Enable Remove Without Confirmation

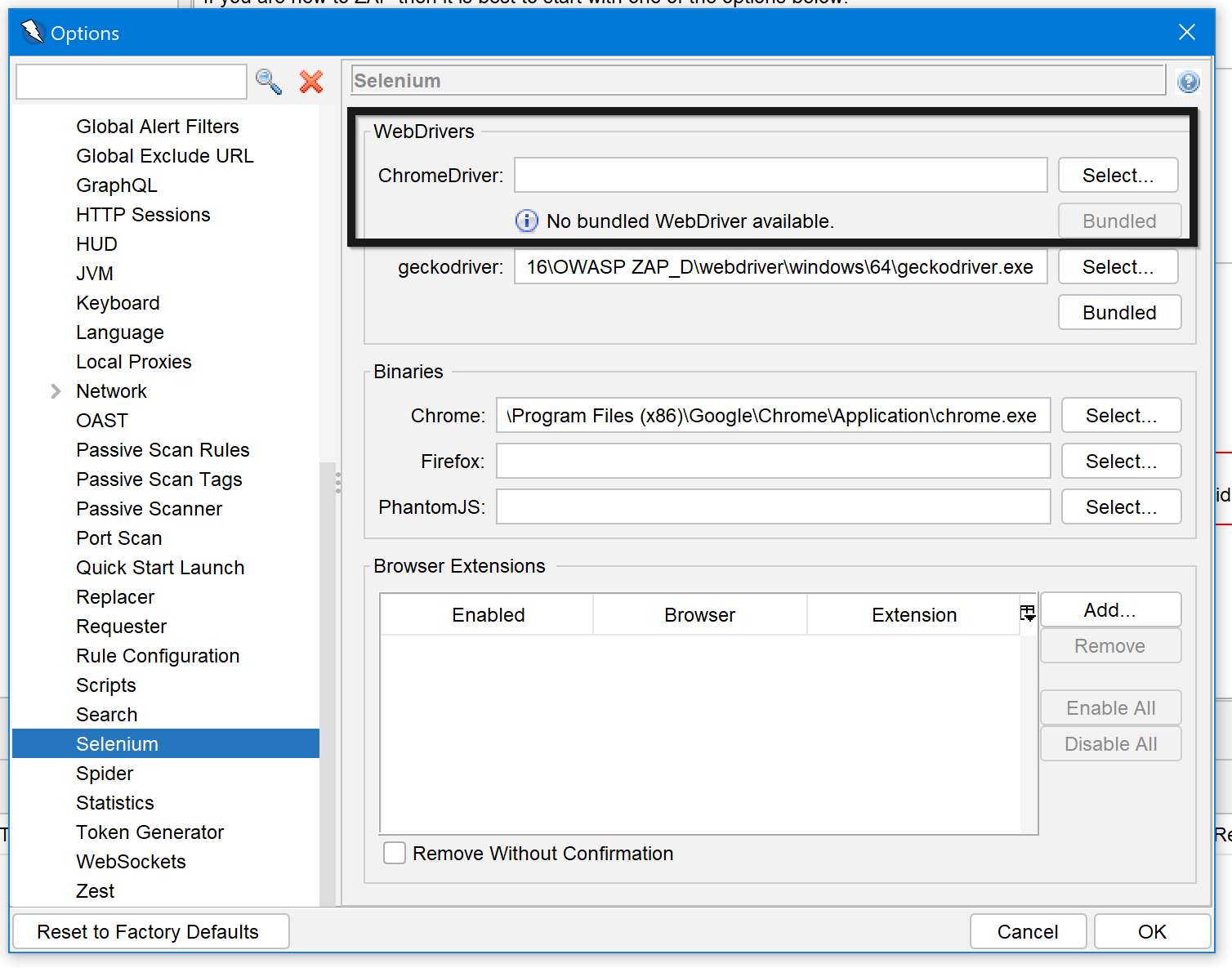(x=395, y=853)
